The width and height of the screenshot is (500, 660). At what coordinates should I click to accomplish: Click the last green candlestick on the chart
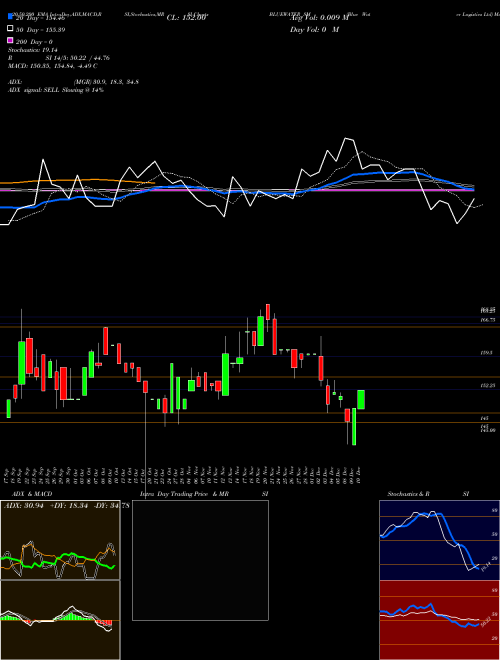point(361,399)
